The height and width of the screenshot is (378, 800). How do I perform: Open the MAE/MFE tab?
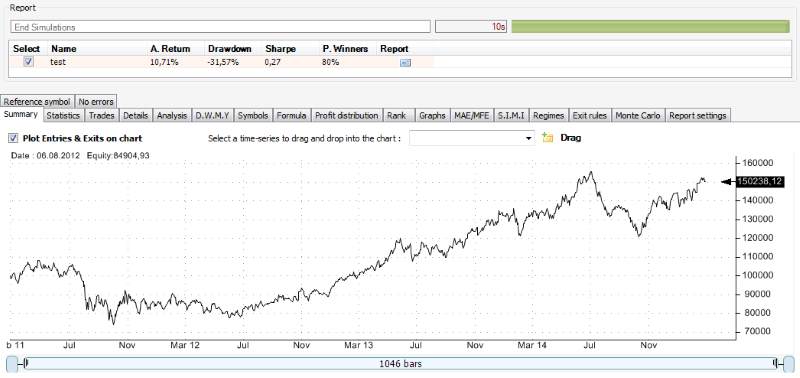pyautogui.click(x=471, y=116)
